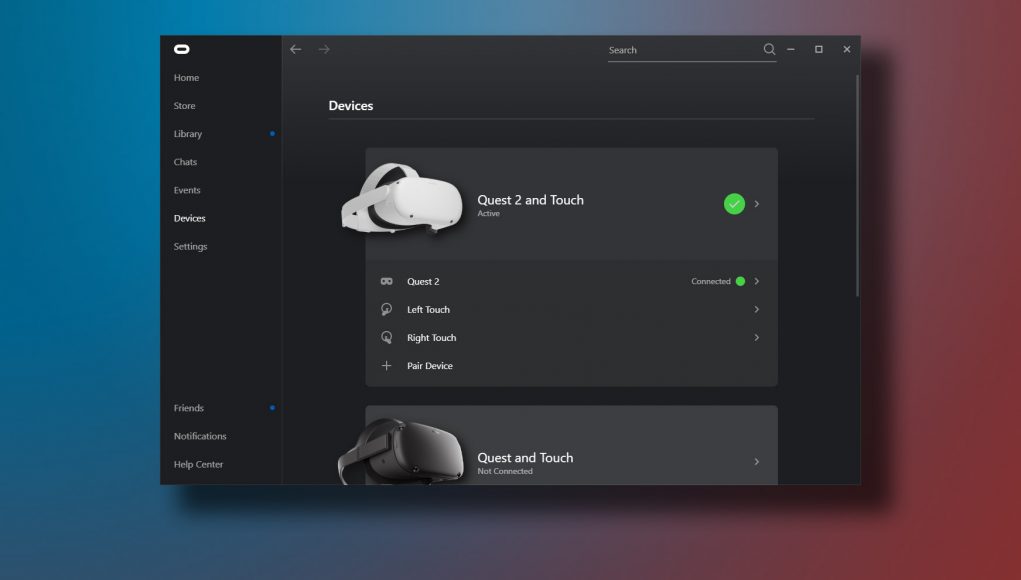Image resolution: width=1021 pixels, height=580 pixels.
Task: Expand the Quest 2 row chevron
Action: point(757,281)
